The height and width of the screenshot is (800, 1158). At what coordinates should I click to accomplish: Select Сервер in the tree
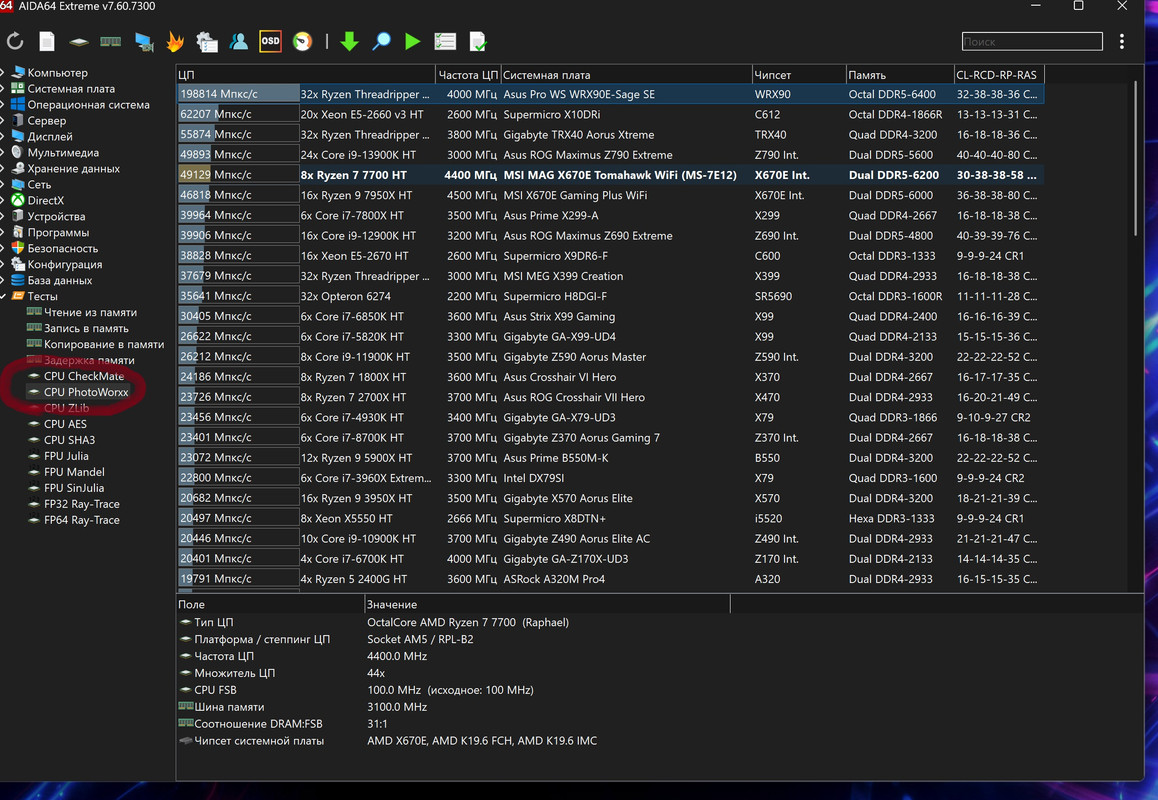tap(47, 120)
